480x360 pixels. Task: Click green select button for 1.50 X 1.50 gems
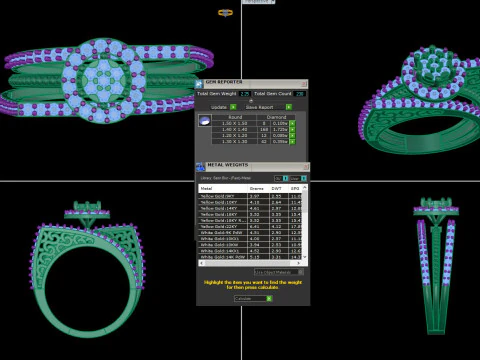292,123
